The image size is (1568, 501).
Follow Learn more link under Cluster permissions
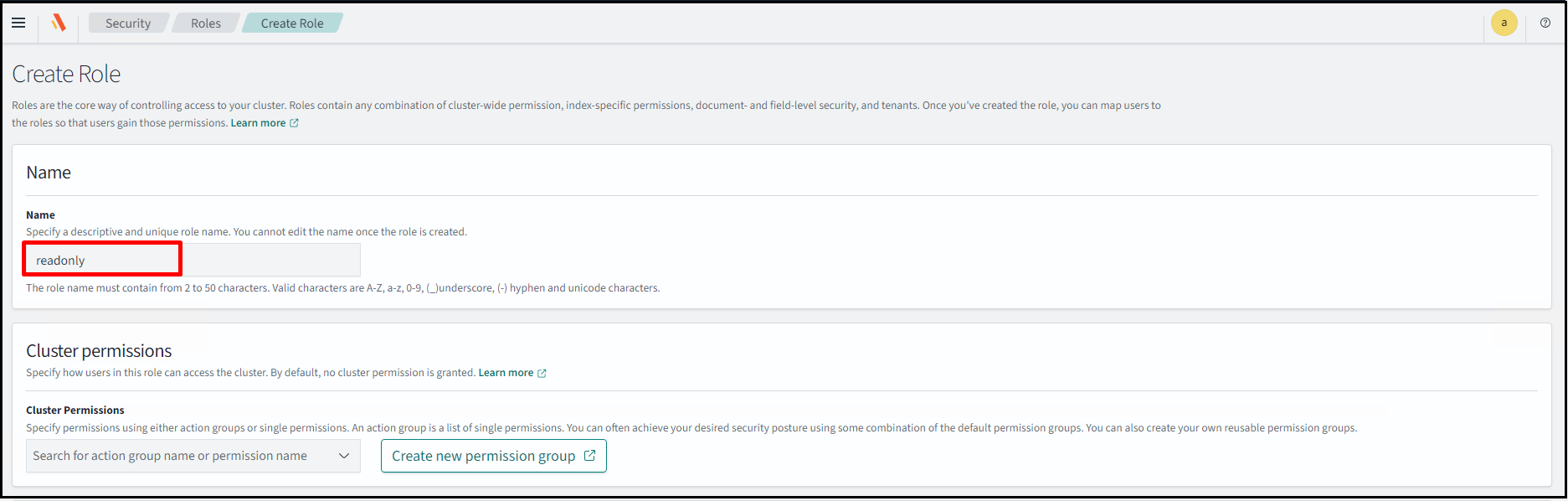pos(506,373)
